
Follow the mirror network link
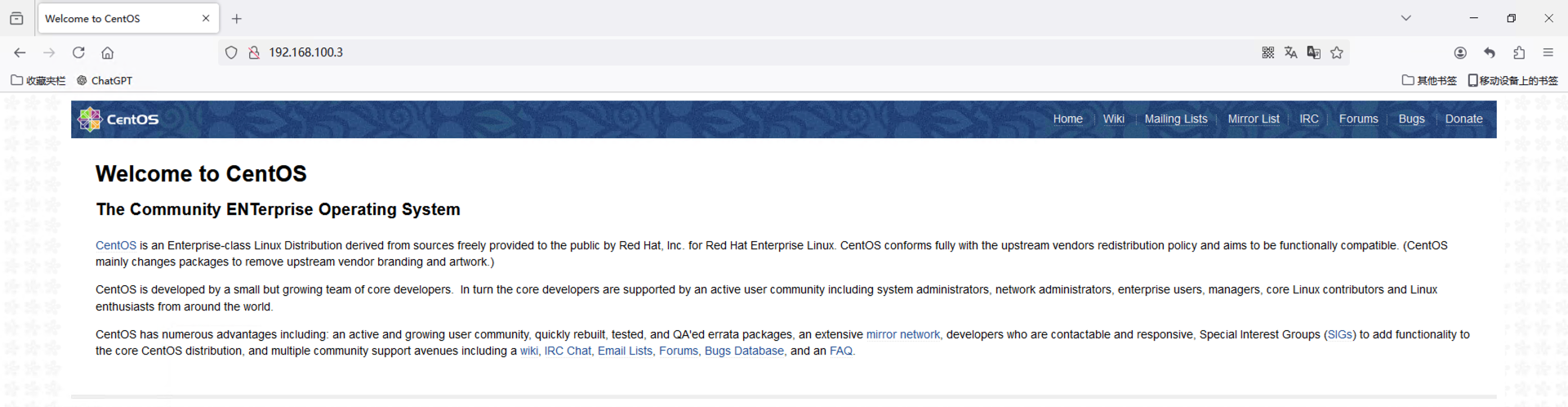[x=903, y=334]
